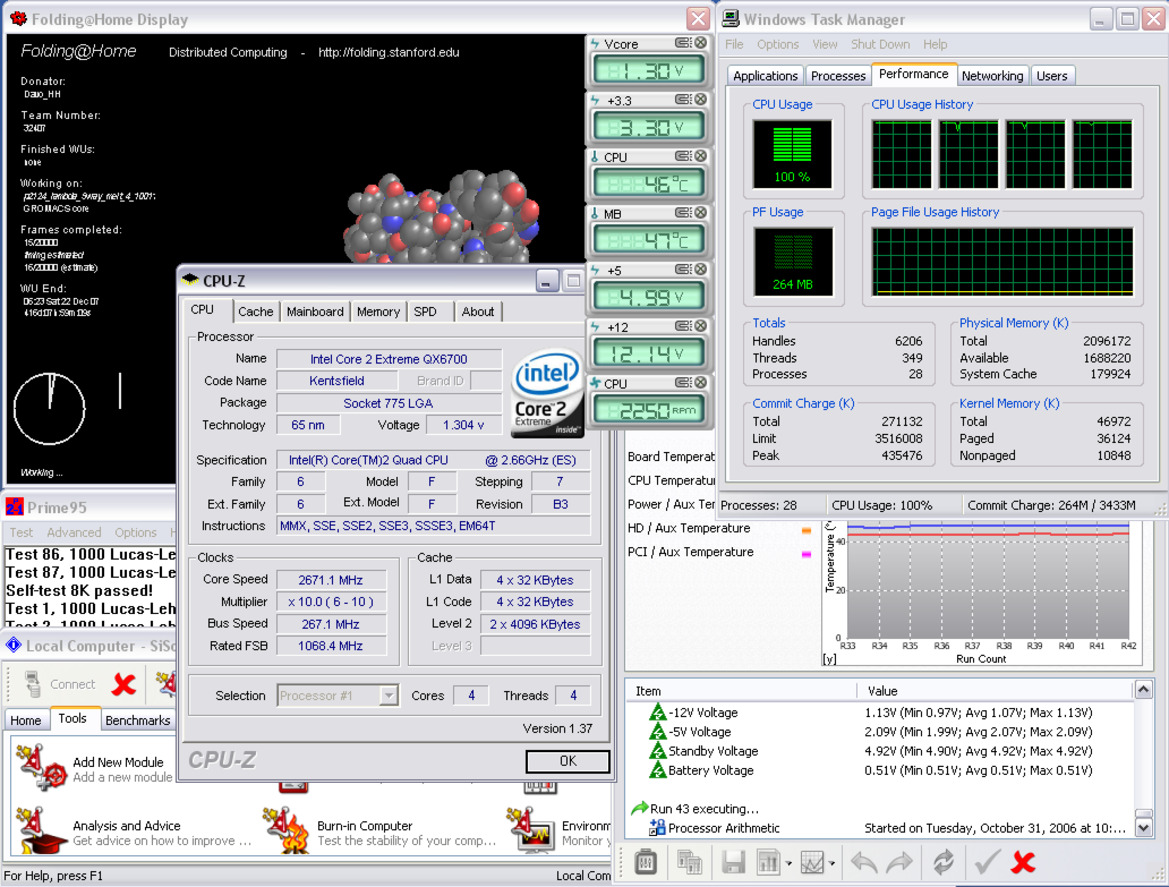Image resolution: width=1169 pixels, height=887 pixels.
Task: Open bar chart icon dropdown arrow
Action: (788, 864)
